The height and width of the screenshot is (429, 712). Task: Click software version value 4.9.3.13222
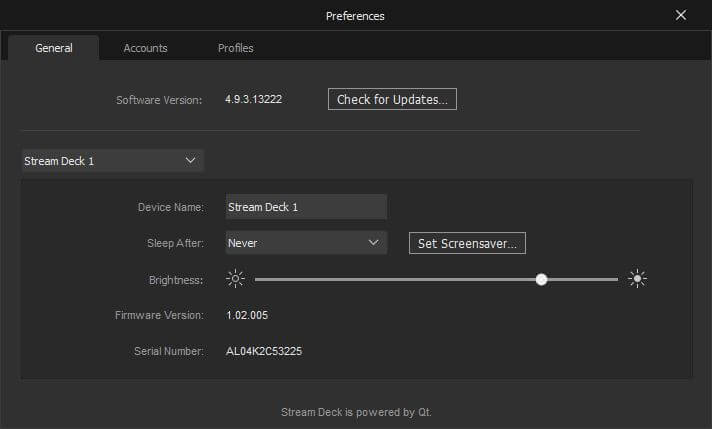253,99
